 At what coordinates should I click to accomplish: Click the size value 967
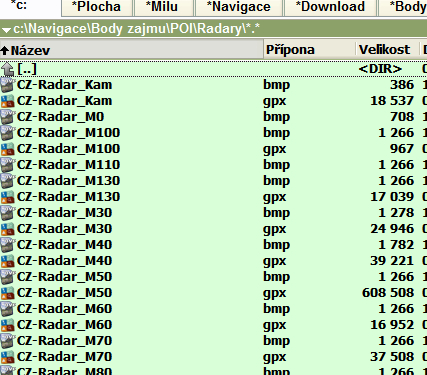(402, 149)
